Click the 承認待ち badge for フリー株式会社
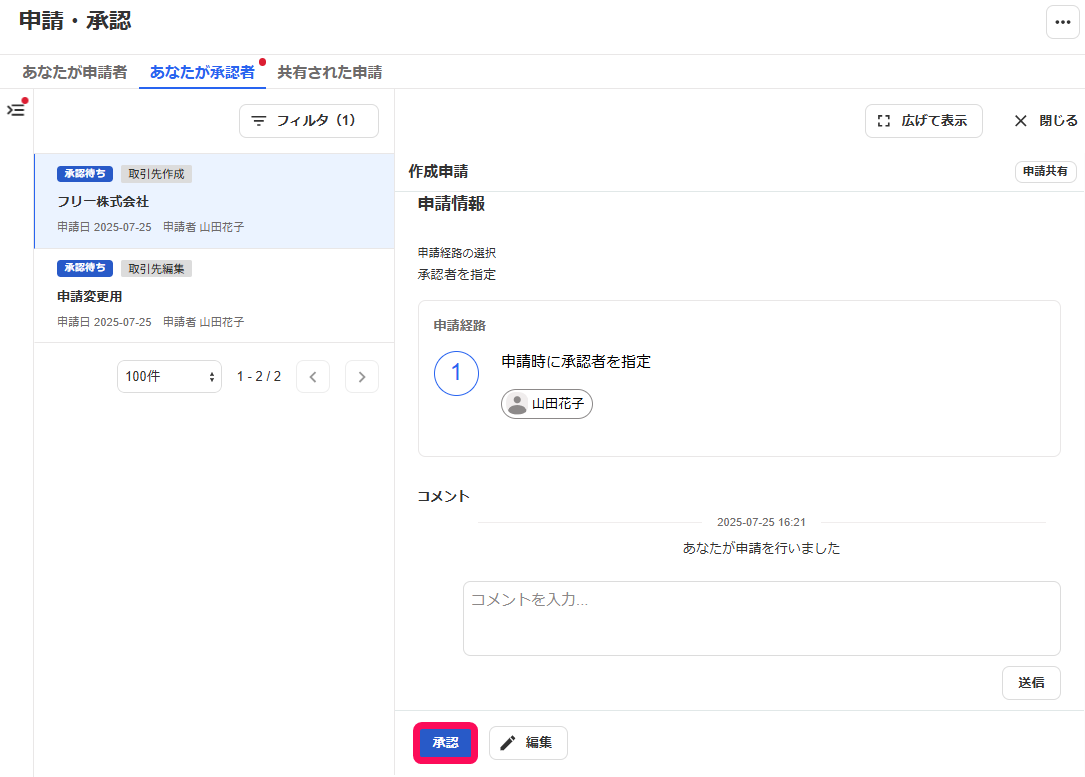This screenshot has height=777, width=1085. click(84, 174)
